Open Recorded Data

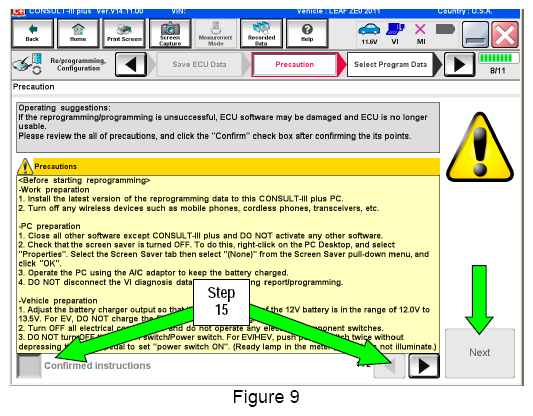point(261,33)
